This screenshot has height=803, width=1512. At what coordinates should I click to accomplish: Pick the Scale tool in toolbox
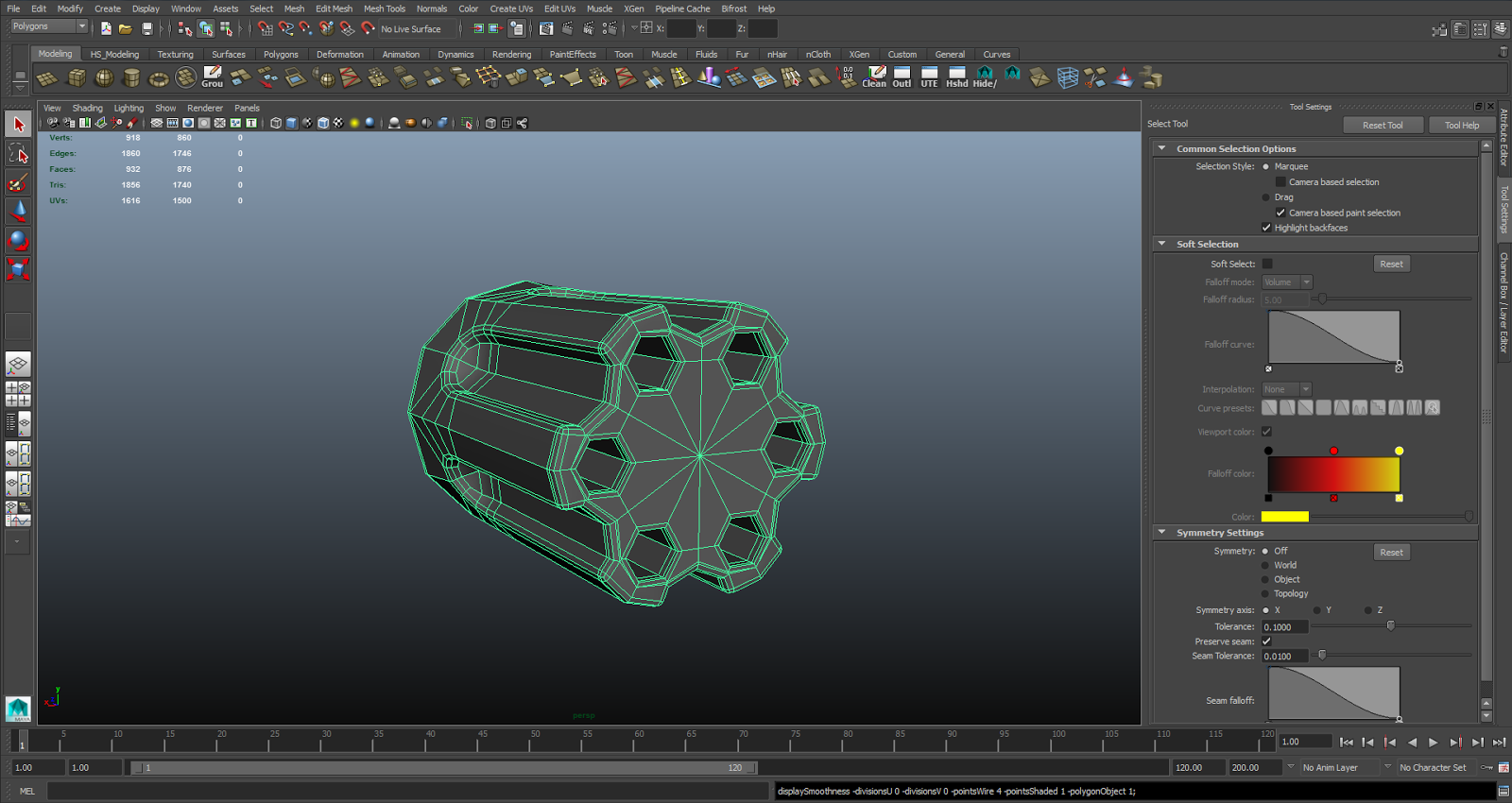[18, 269]
